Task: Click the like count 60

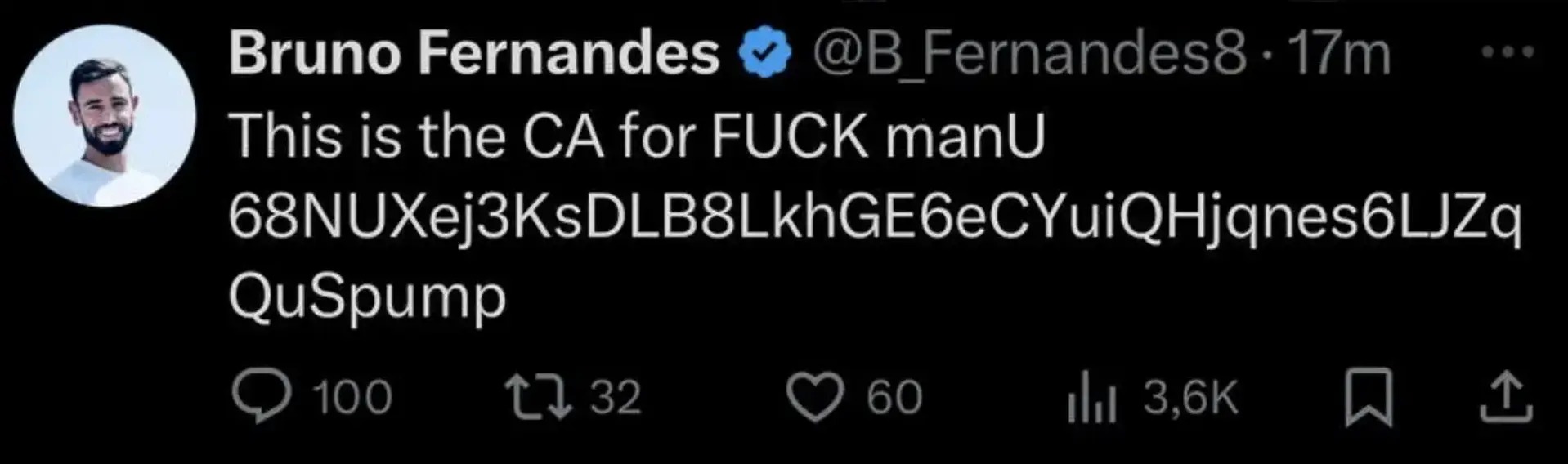Action: [x=894, y=398]
